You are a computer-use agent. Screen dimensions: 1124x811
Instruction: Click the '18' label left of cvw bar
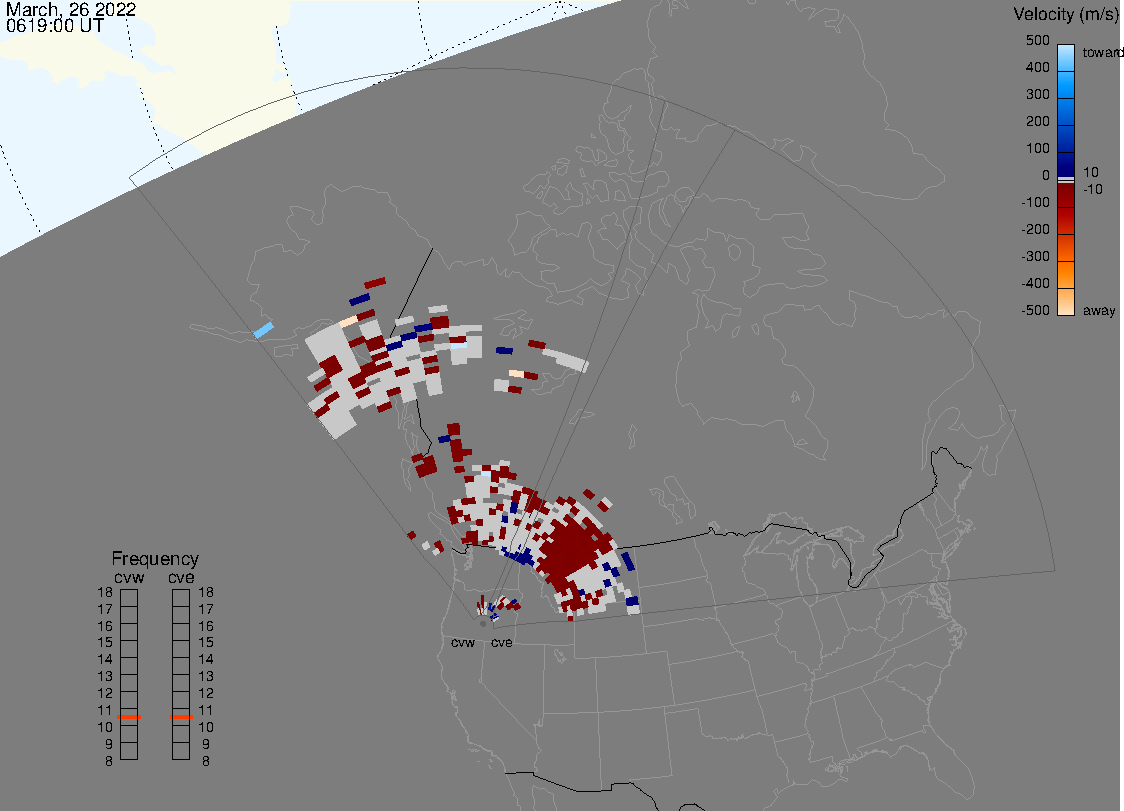[x=105, y=592]
